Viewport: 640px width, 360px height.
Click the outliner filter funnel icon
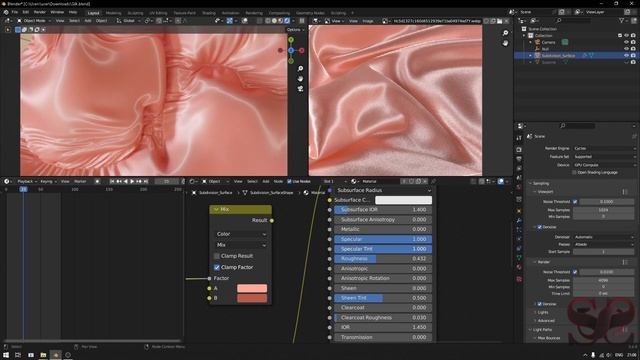click(x=622, y=20)
